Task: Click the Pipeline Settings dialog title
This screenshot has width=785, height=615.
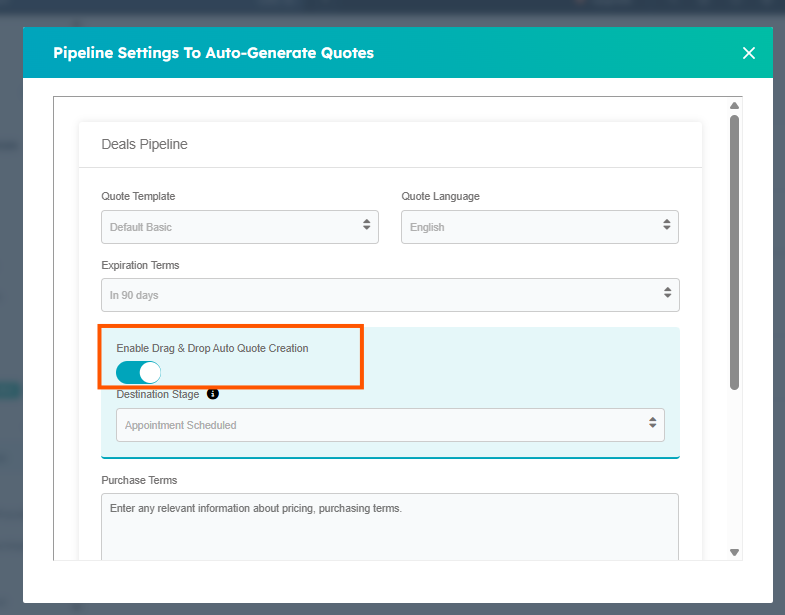Action: [x=213, y=53]
